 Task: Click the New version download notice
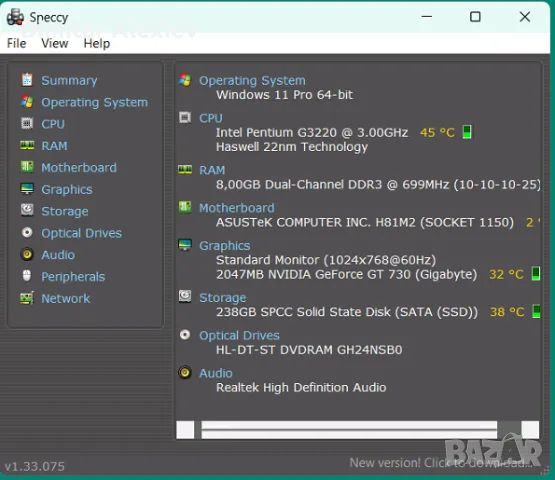pyautogui.click(x=441, y=462)
